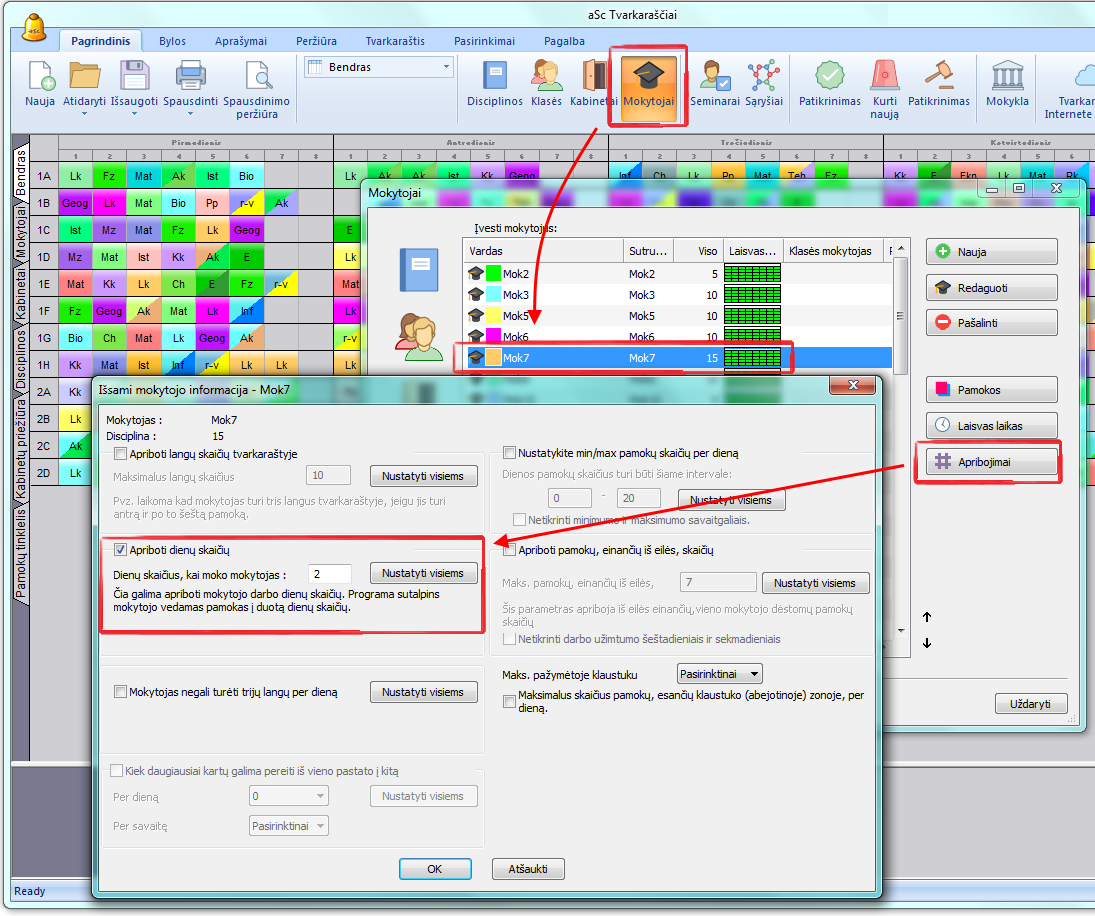The width and height of the screenshot is (1095, 916).
Task: Open the Klasės icon in ribbon
Action: pos(546,78)
